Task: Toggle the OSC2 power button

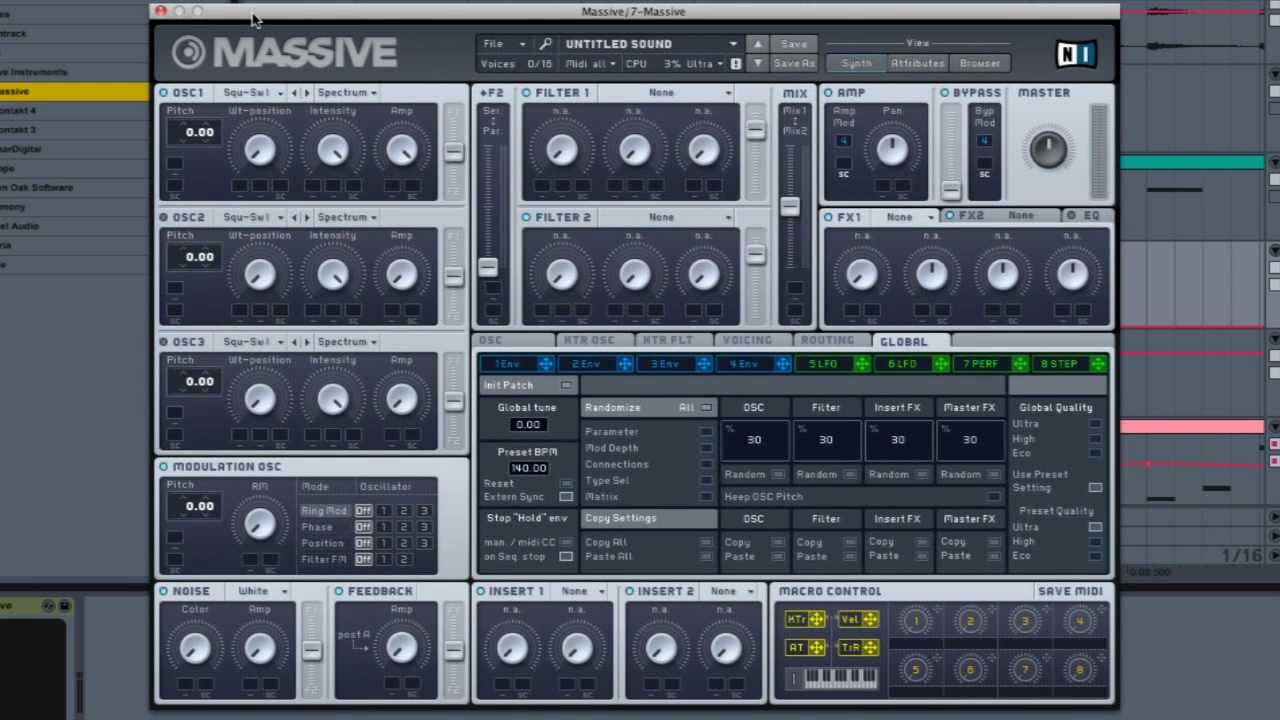Action: click(164, 217)
